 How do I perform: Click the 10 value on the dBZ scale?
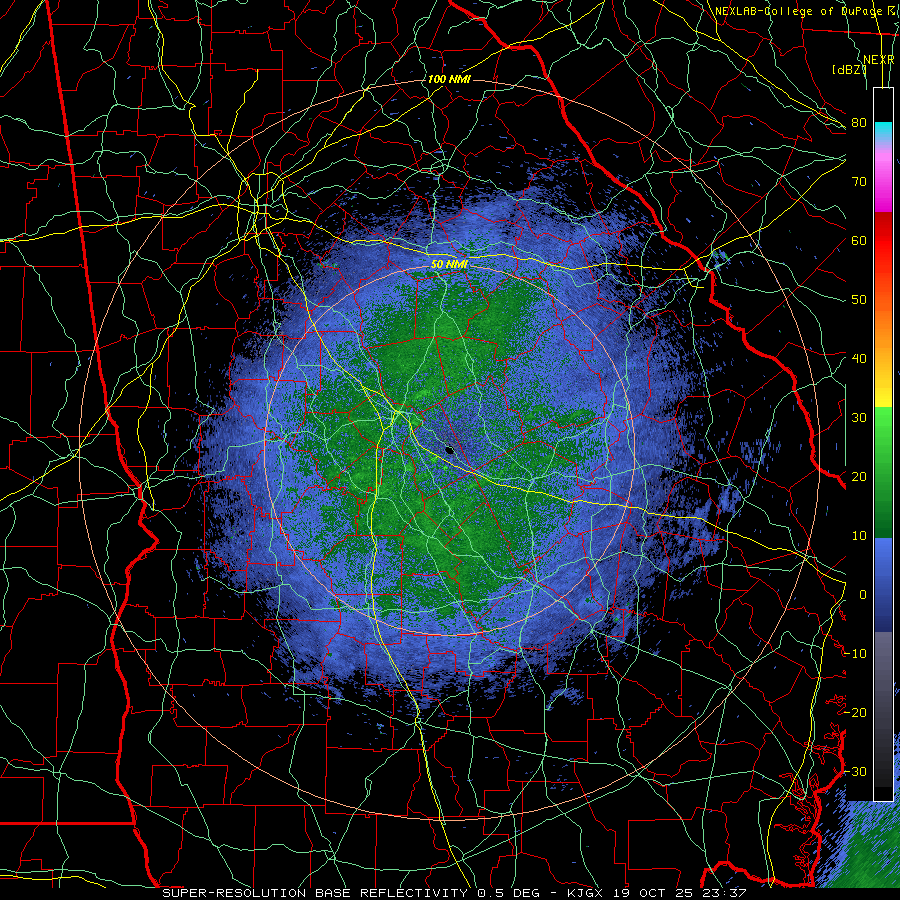(x=859, y=536)
